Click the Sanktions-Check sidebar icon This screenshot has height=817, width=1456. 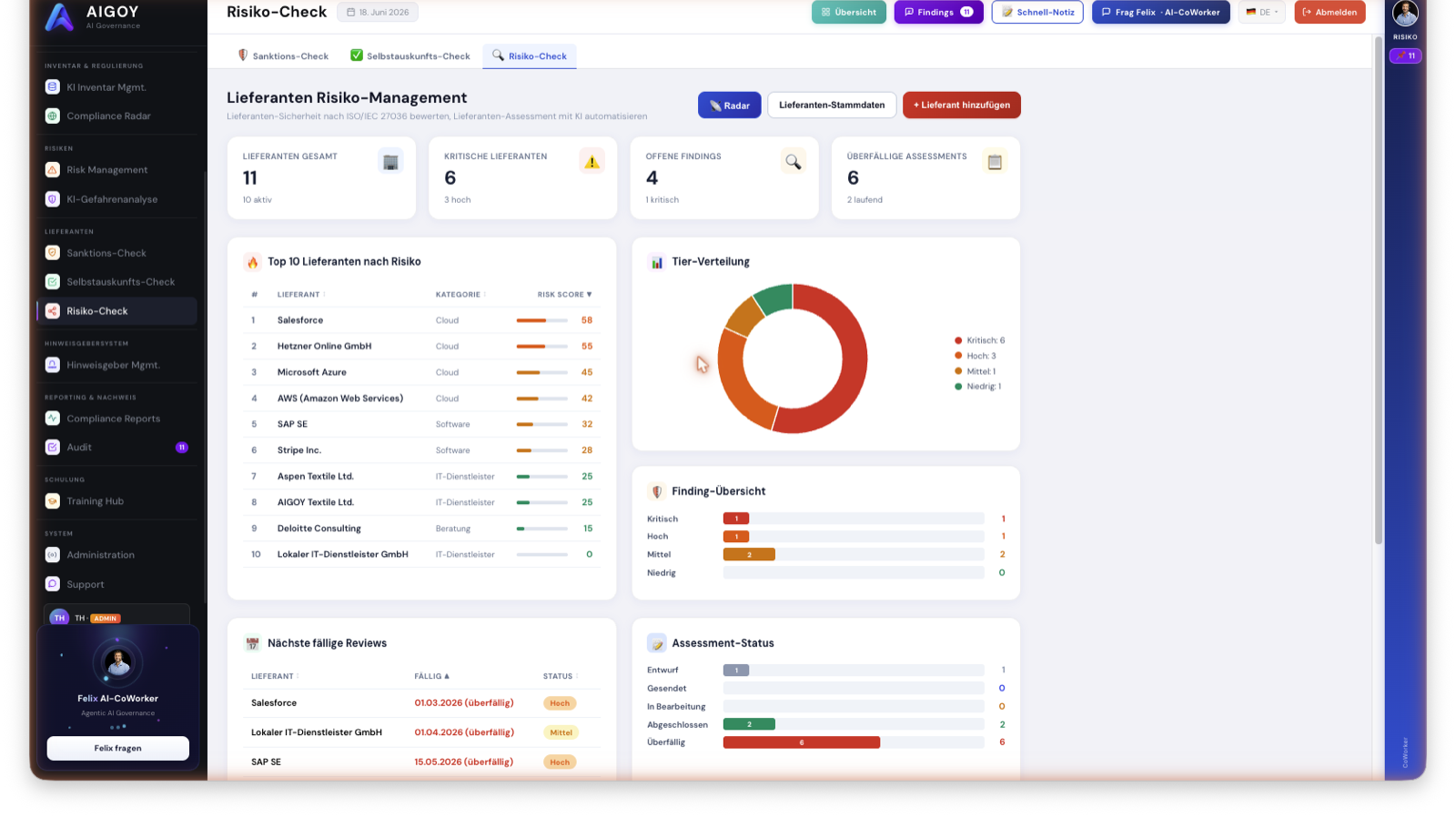pos(53,253)
